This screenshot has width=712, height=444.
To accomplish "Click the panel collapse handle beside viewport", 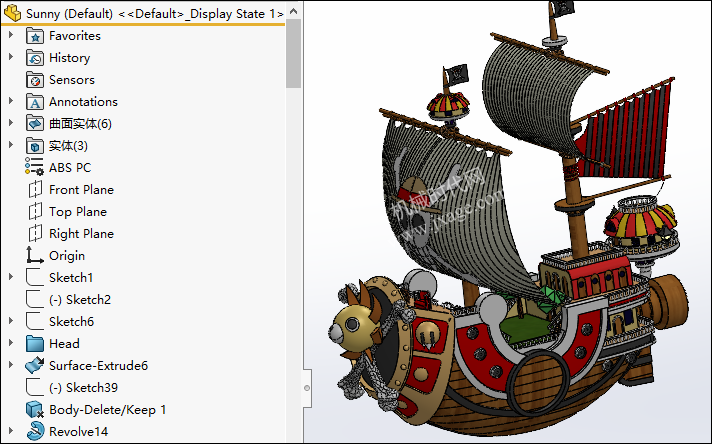I will (307, 388).
